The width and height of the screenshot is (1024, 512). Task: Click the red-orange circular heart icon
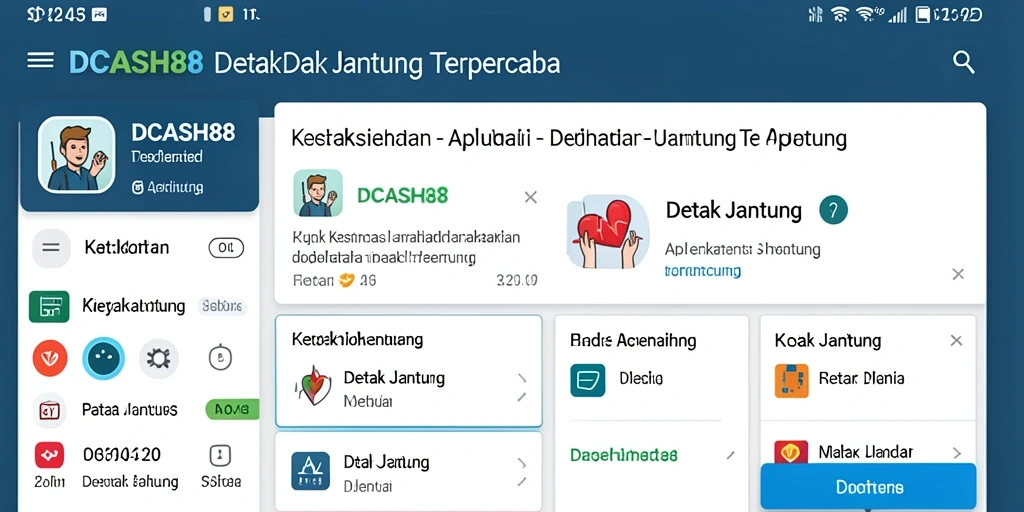click(x=50, y=358)
